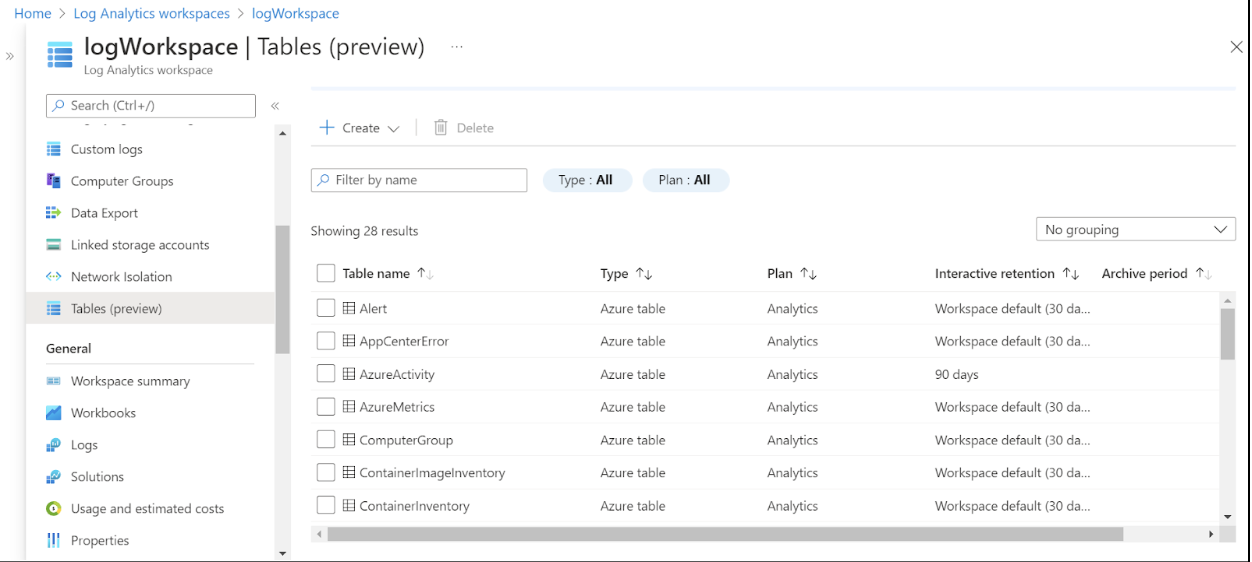Tick the Alert row checkbox
The image size is (1252, 562).
coord(325,308)
